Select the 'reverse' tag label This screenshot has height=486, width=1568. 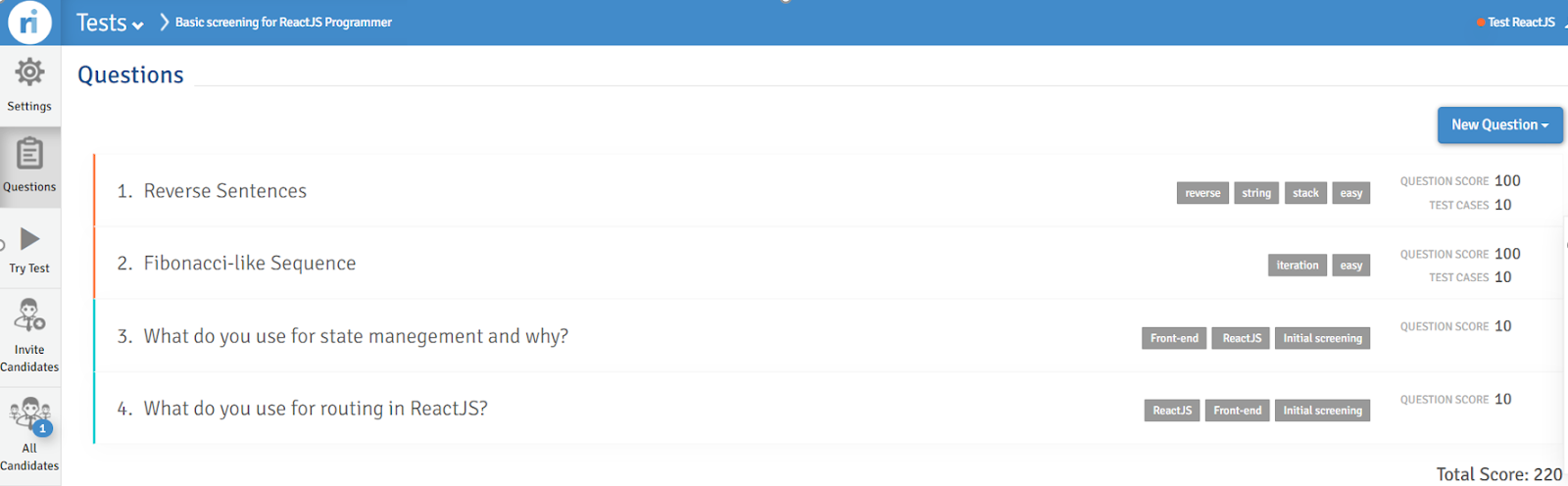pos(1202,193)
